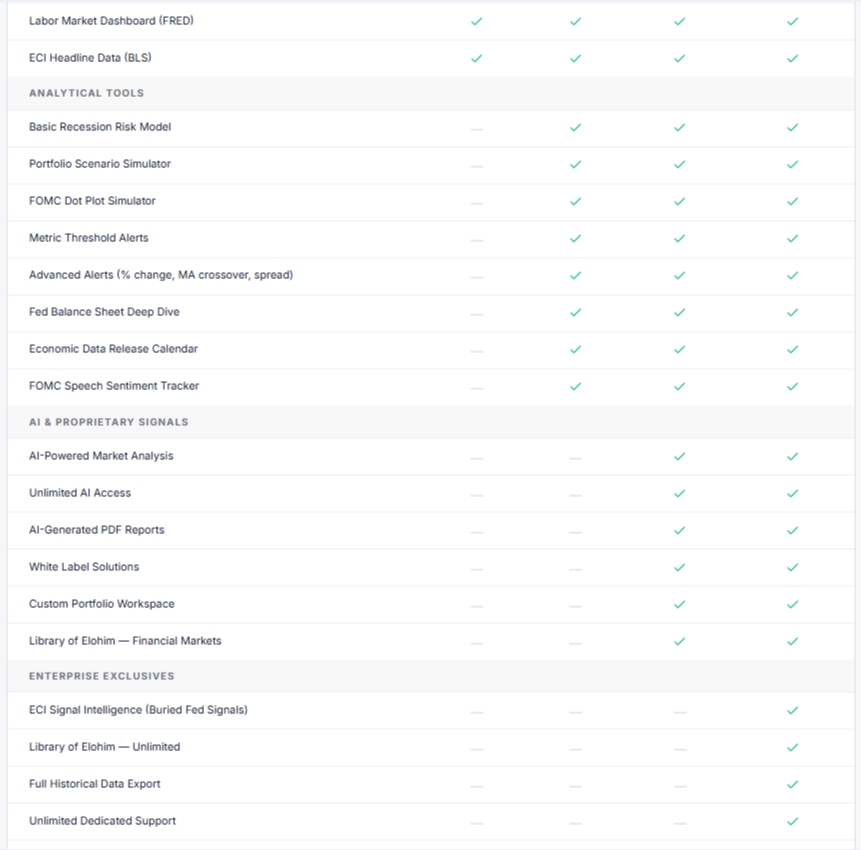Click third-column dash in Library of Elohim — Unlimited row
The image size is (861, 850).
point(680,749)
